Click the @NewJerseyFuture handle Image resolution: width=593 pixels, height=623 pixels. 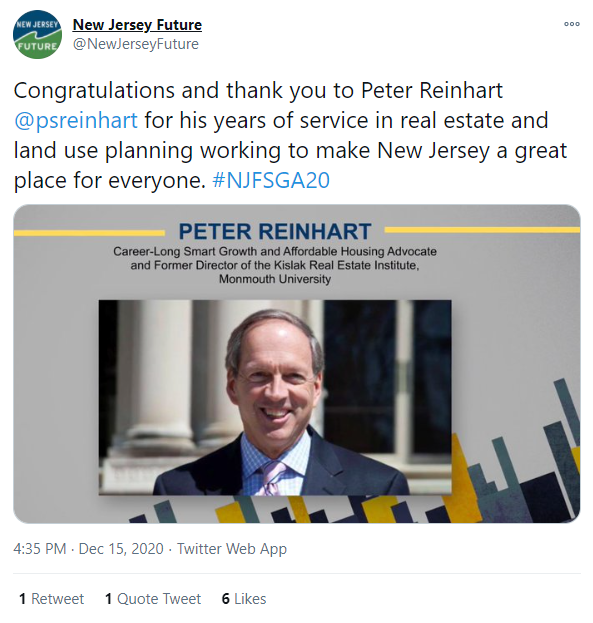point(136,44)
